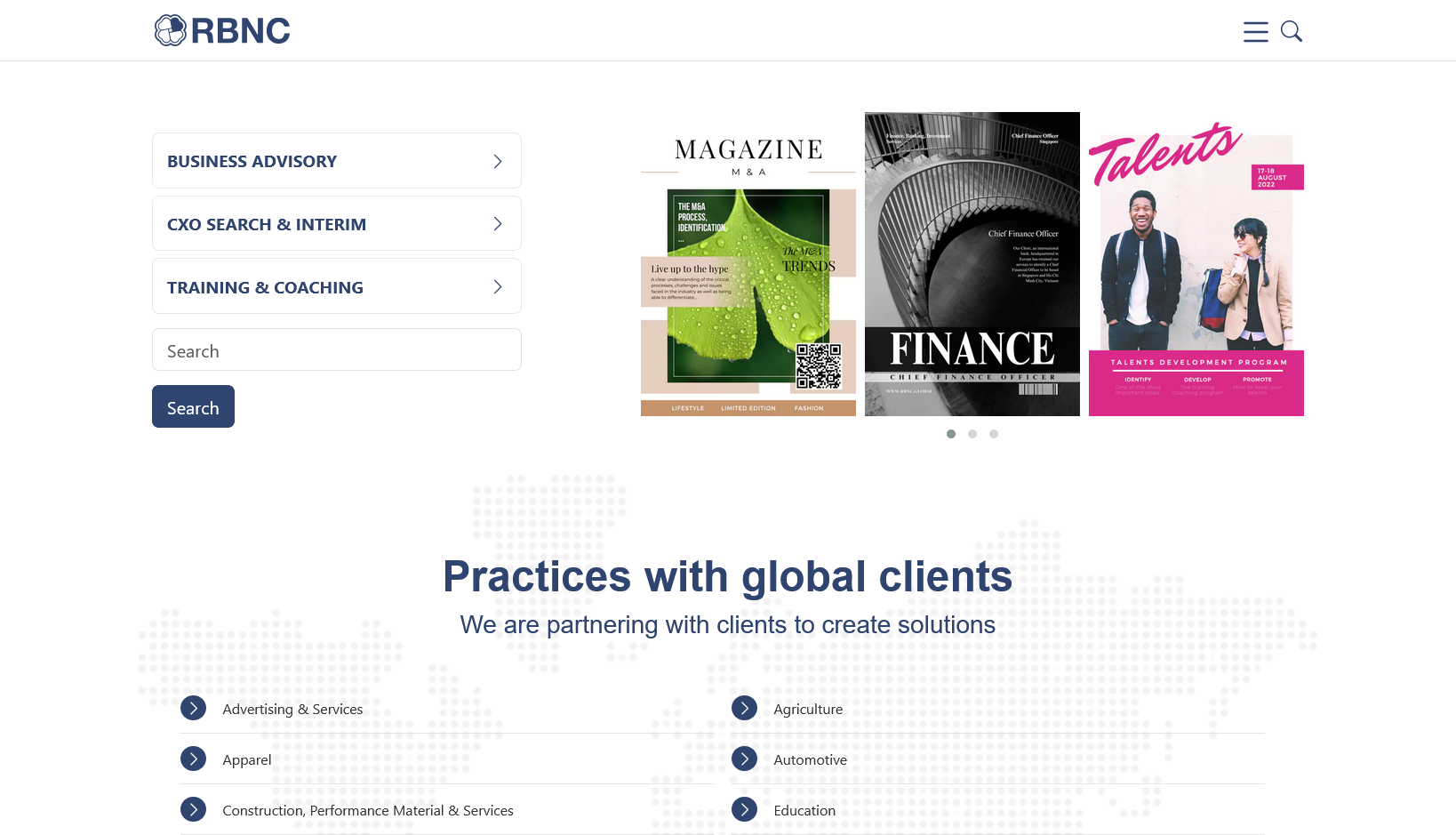Select the first carousel dot
The height and width of the screenshot is (835, 1456).
pos(951,434)
